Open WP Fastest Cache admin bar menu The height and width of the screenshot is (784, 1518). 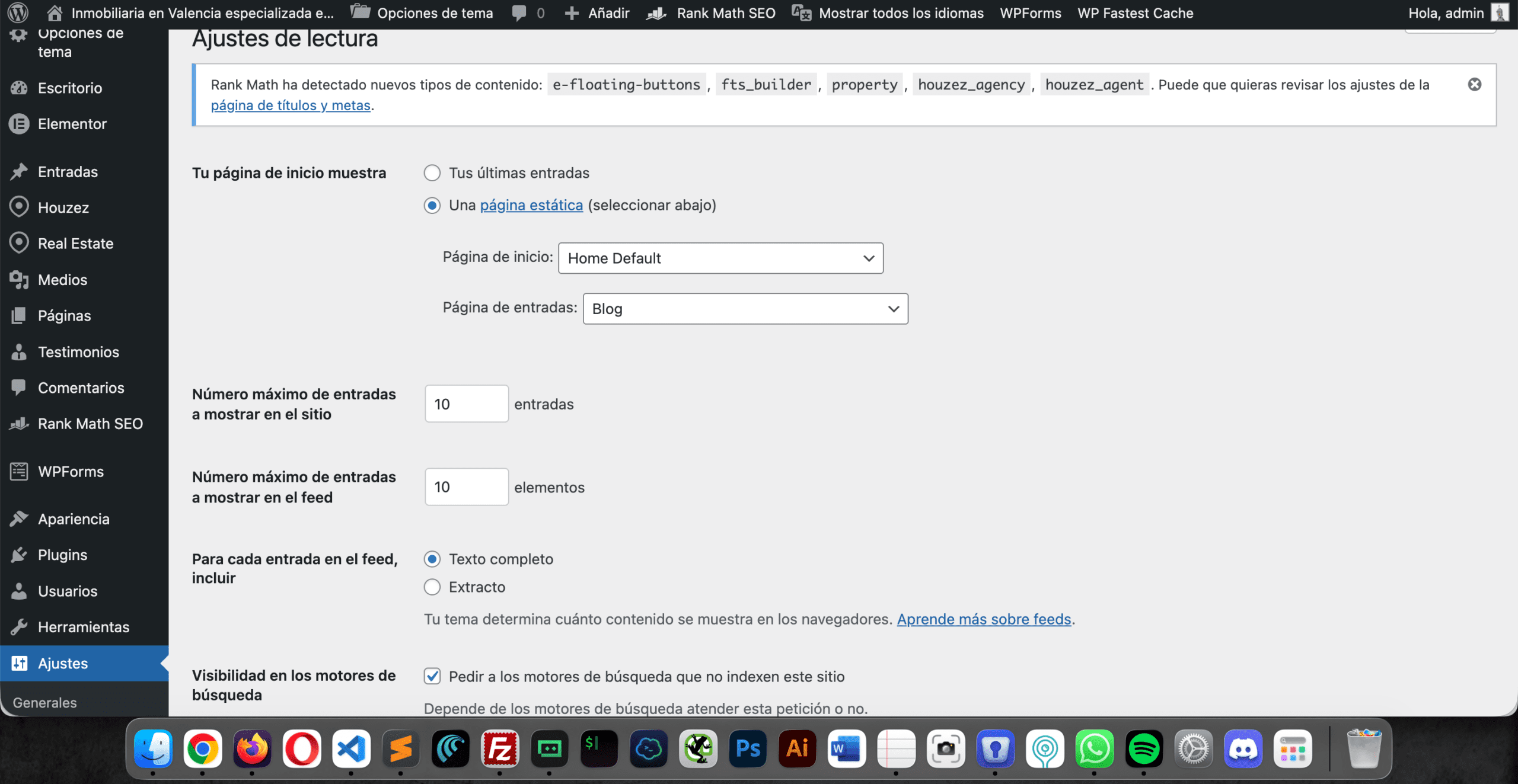1135,12
